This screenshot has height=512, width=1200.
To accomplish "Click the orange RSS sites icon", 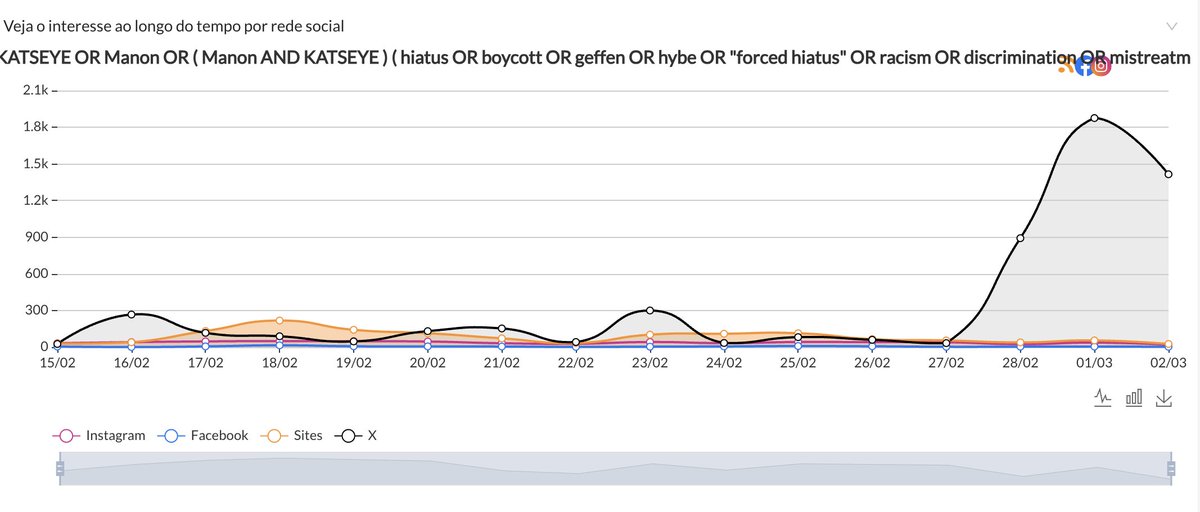I will (1066, 66).
